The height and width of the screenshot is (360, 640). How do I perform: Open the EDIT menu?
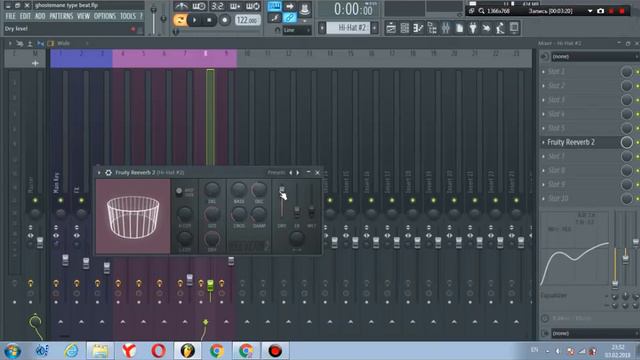[x=25, y=16]
